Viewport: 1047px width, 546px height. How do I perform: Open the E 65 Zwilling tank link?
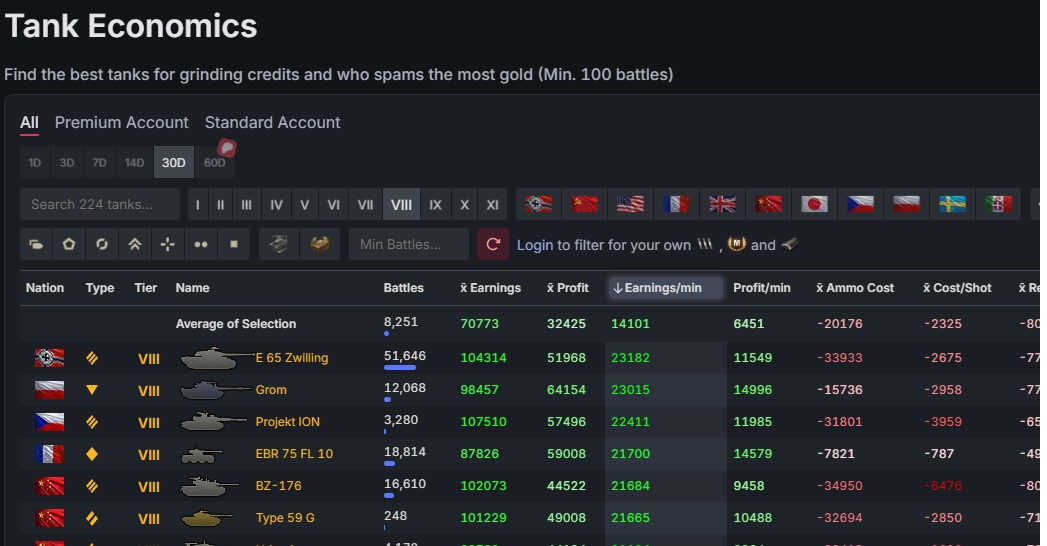click(x=291, y=358)
